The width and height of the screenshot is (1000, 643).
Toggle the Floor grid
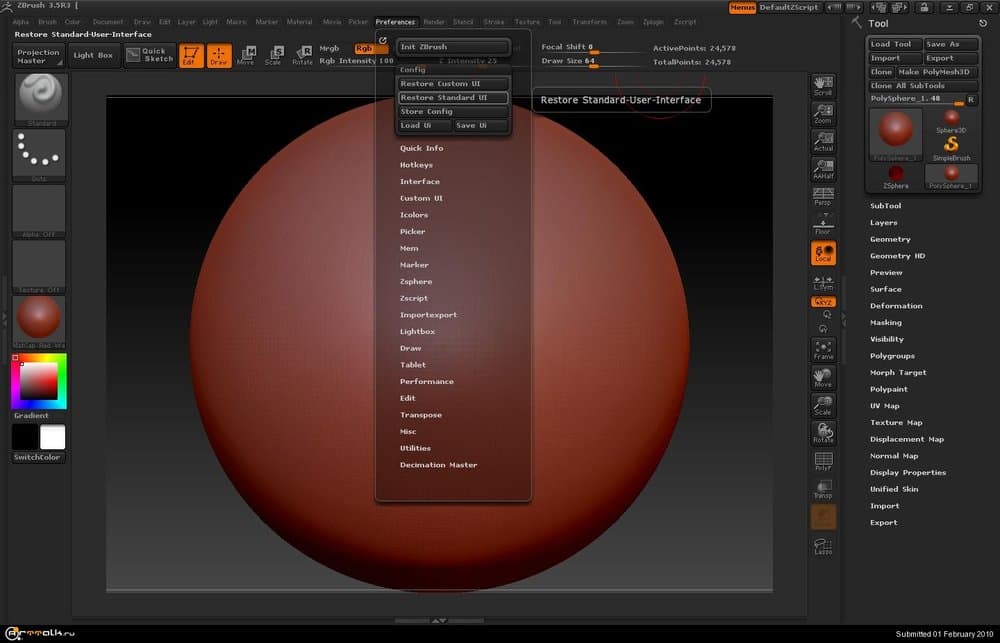click(x=823, y=225)
